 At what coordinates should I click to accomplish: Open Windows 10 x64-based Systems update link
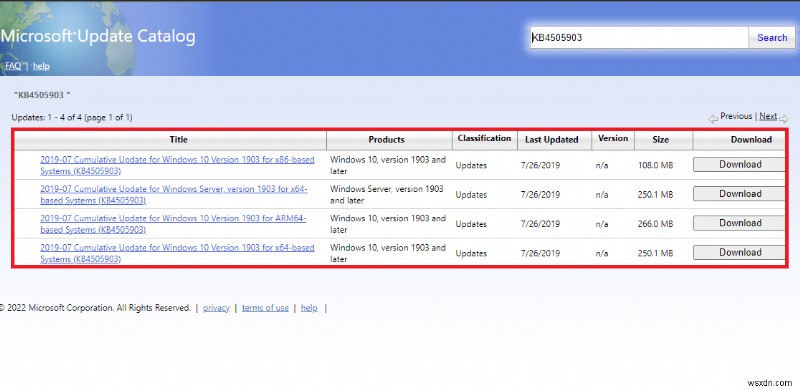[177, 253]
